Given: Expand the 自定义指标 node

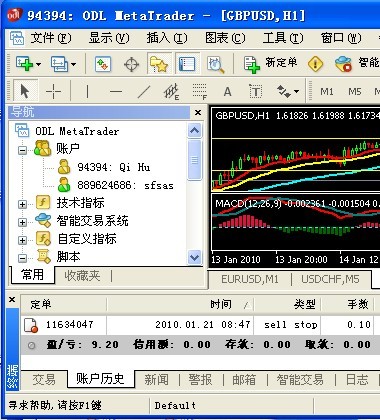Looking at the screenshot, I should pyautogui.click(x=22, y=240).
